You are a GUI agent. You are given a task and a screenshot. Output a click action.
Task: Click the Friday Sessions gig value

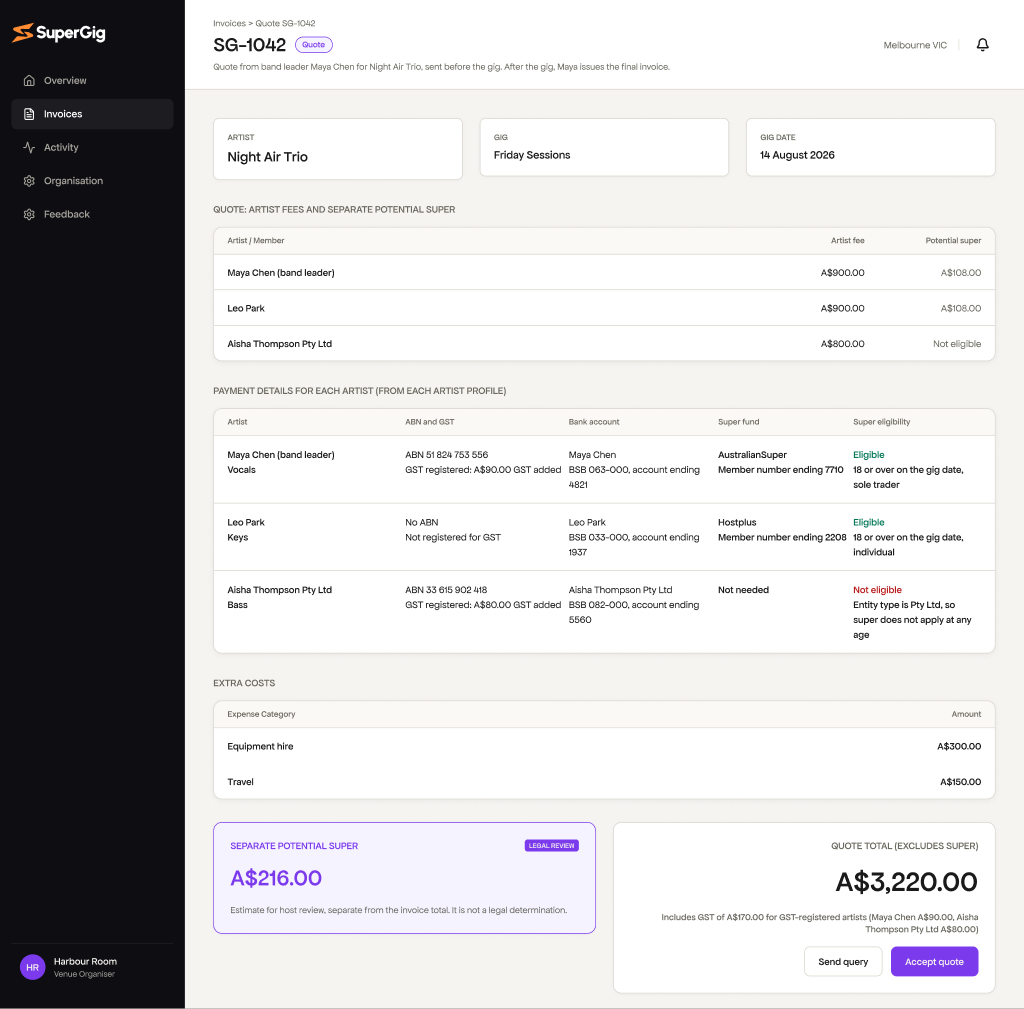click(x=532, y=155)
